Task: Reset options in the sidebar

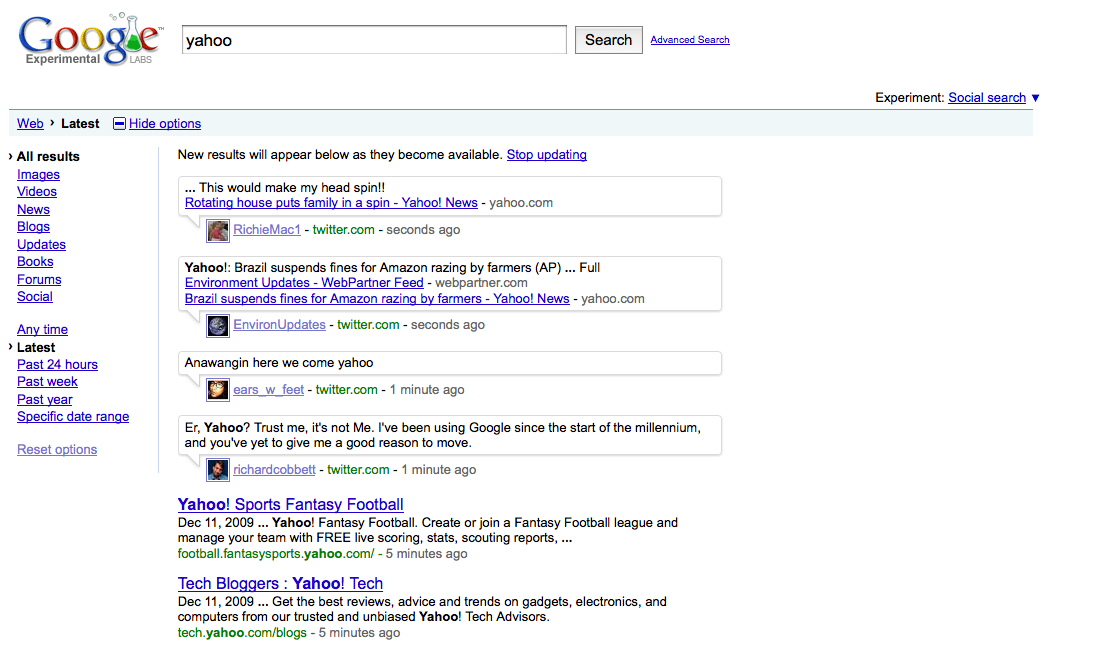Action: point(57,450)
